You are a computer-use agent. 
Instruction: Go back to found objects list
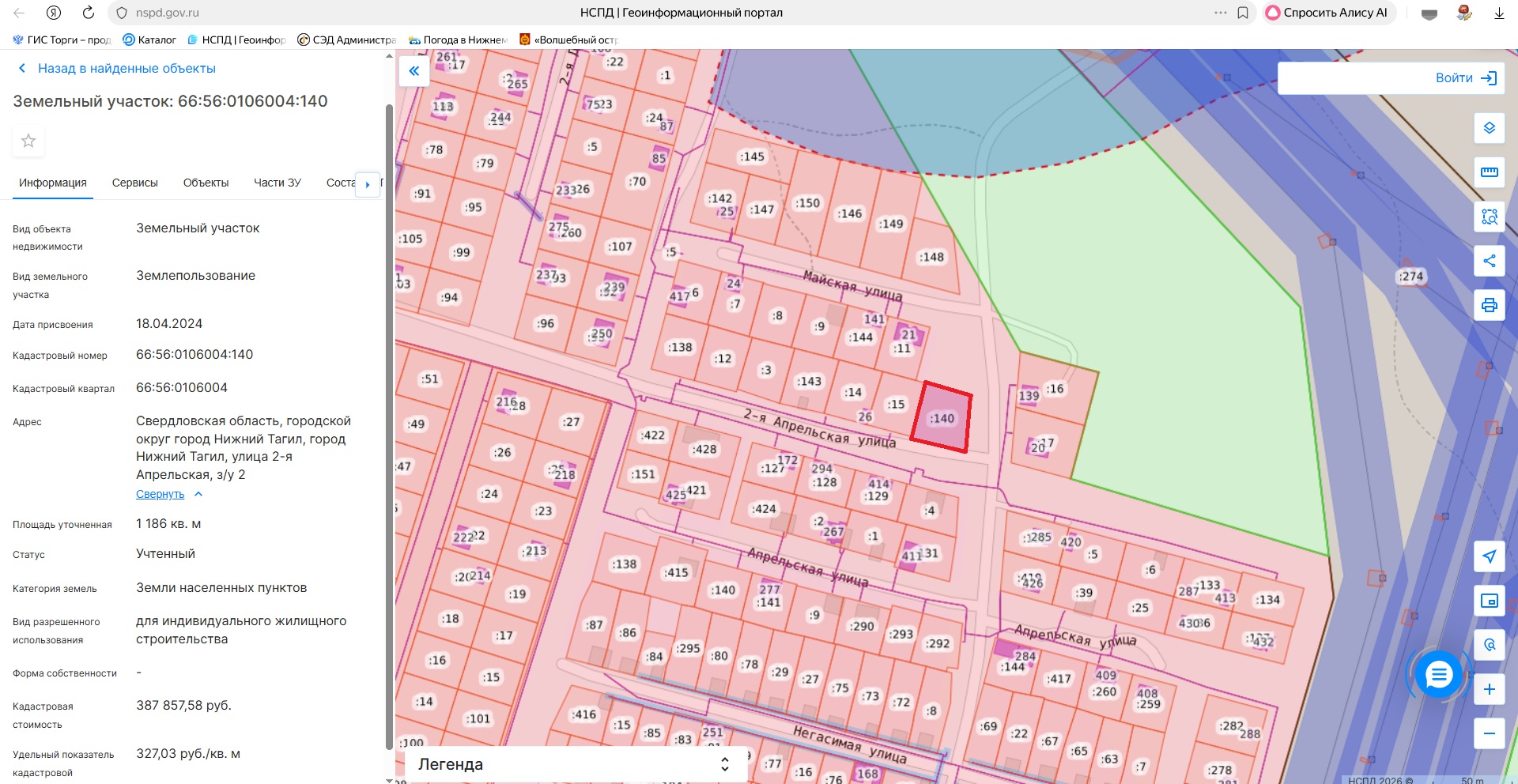[126, 69]
